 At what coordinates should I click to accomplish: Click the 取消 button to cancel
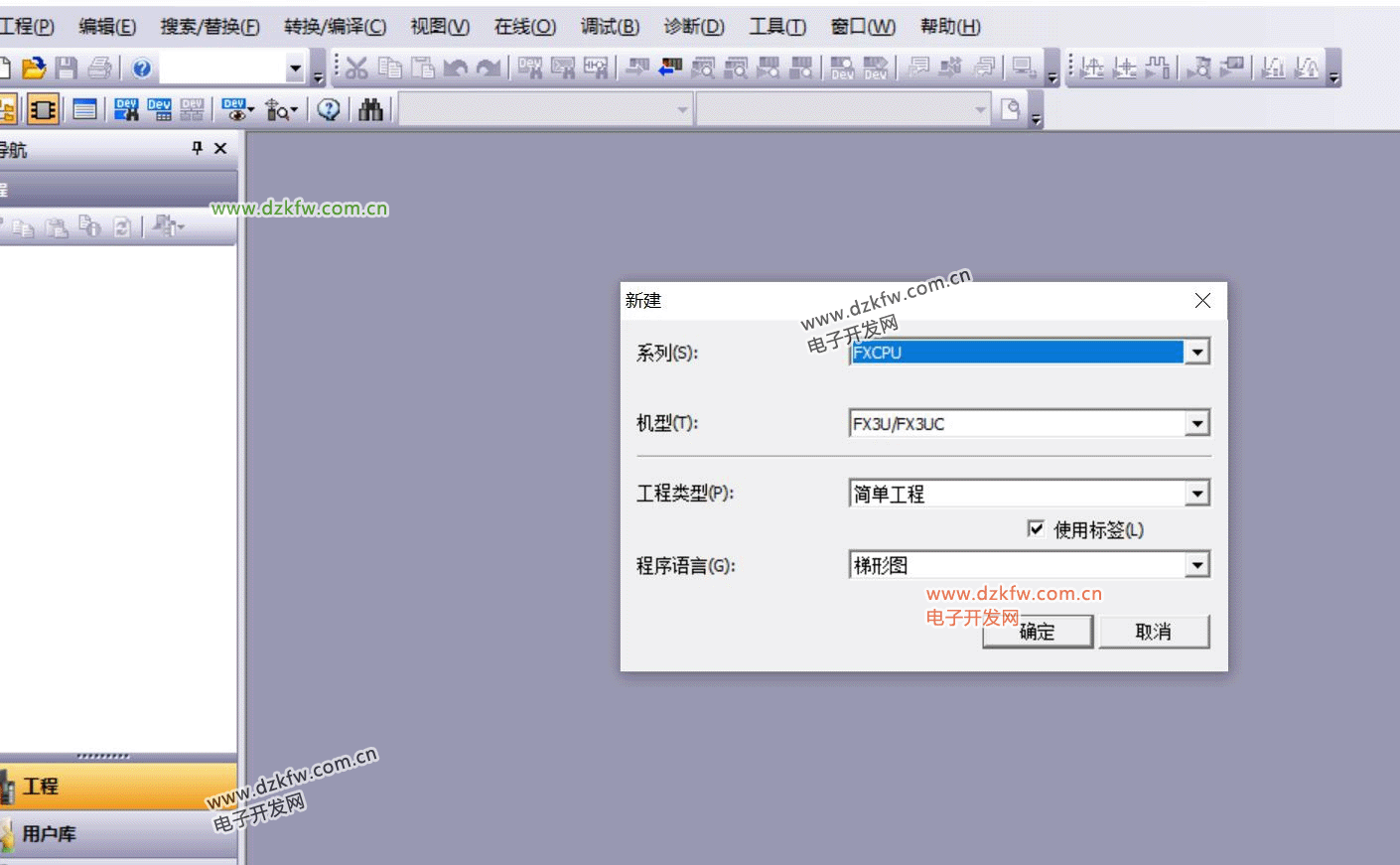click(1153, 632)
